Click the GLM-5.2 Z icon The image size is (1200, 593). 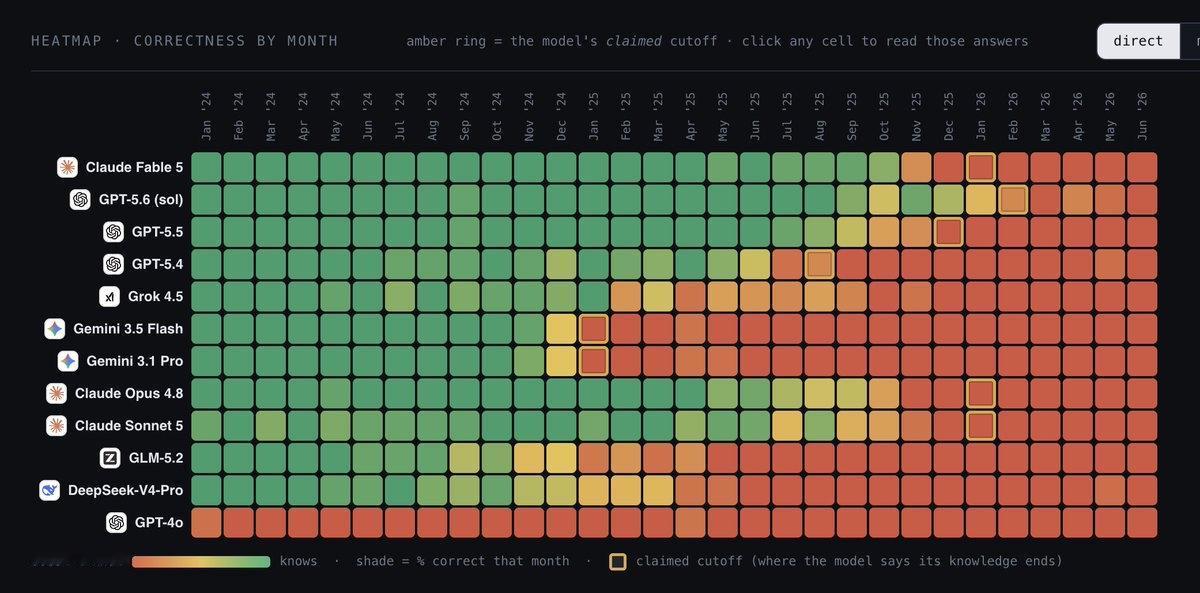(109, 458)
